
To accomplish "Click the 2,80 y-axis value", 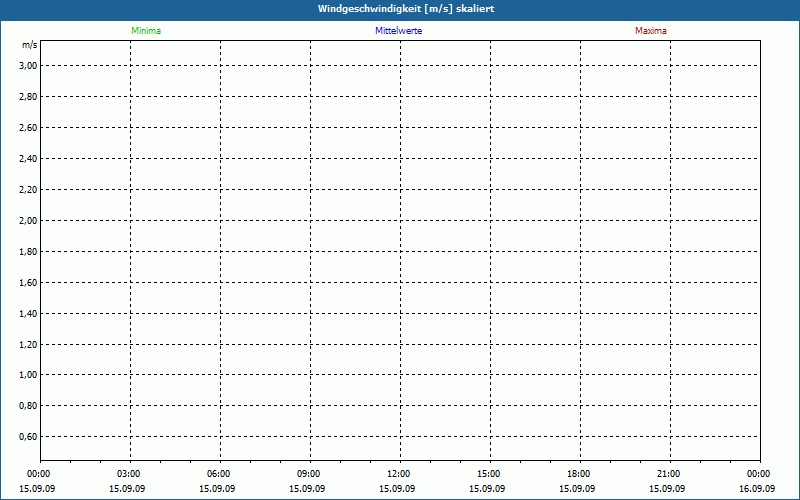I will point(28,96).
